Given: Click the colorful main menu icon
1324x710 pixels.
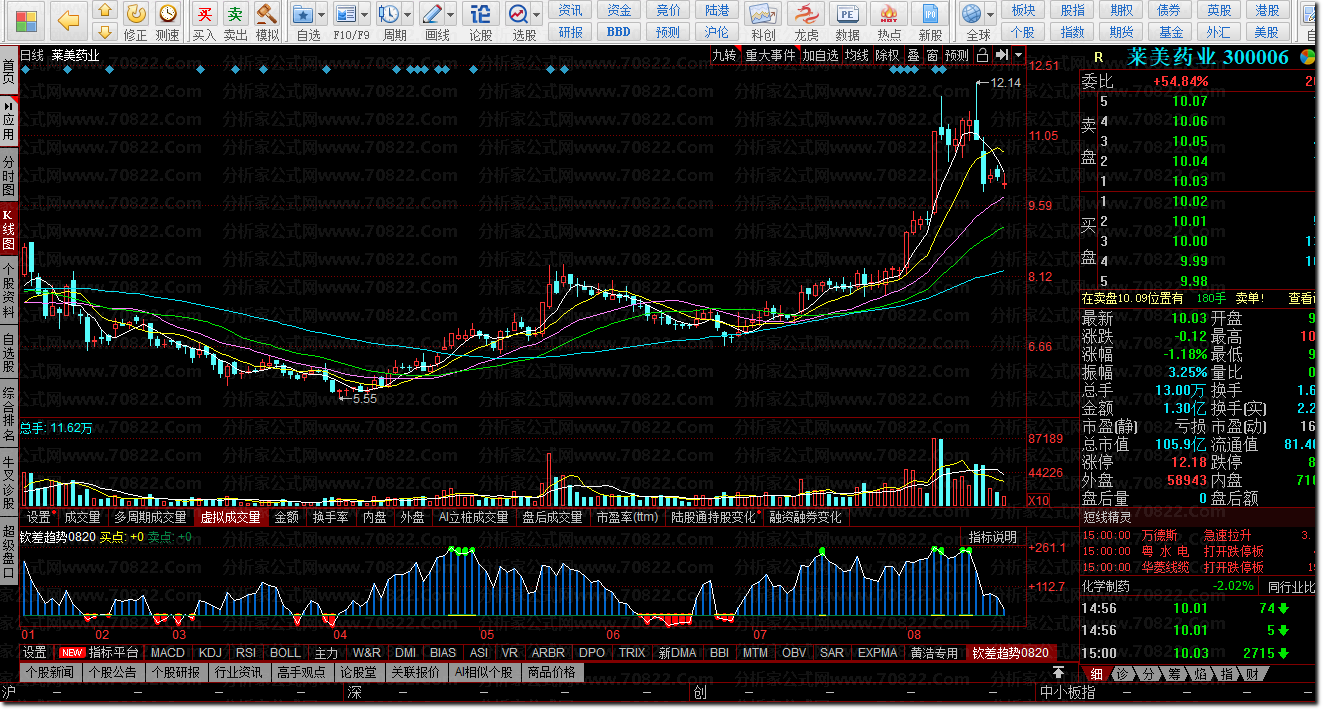Looking at the screenshot, I should [x=26, y=20].
